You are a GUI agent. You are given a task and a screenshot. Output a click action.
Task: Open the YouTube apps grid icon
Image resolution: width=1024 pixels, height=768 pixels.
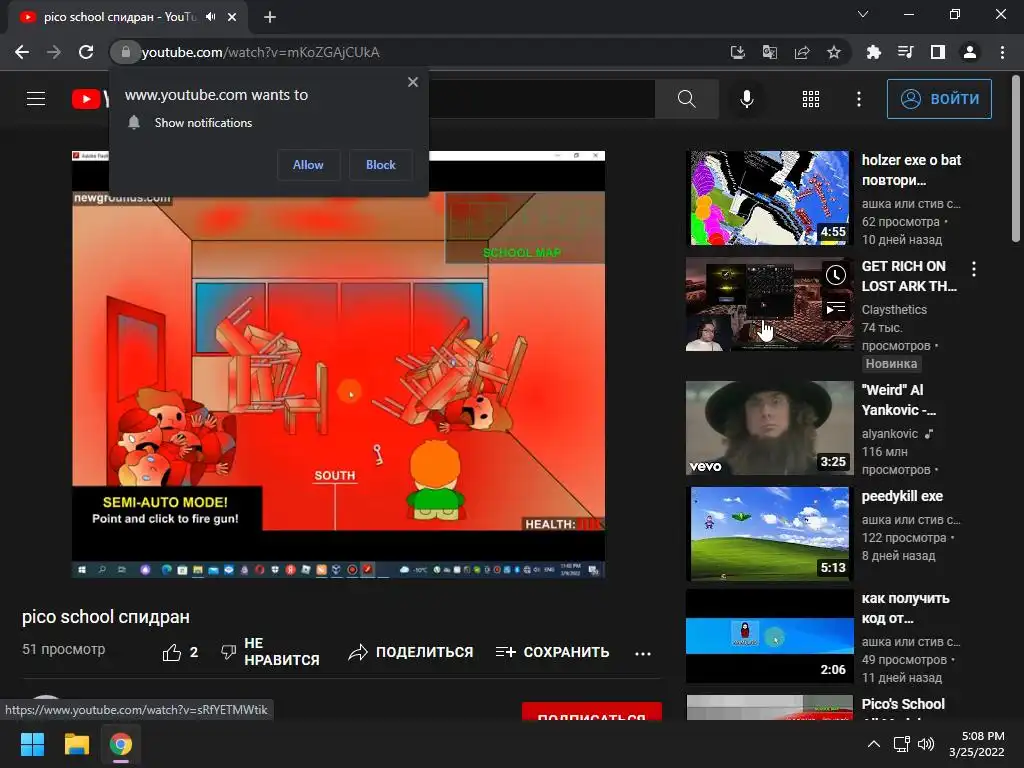tap(810, 99)
